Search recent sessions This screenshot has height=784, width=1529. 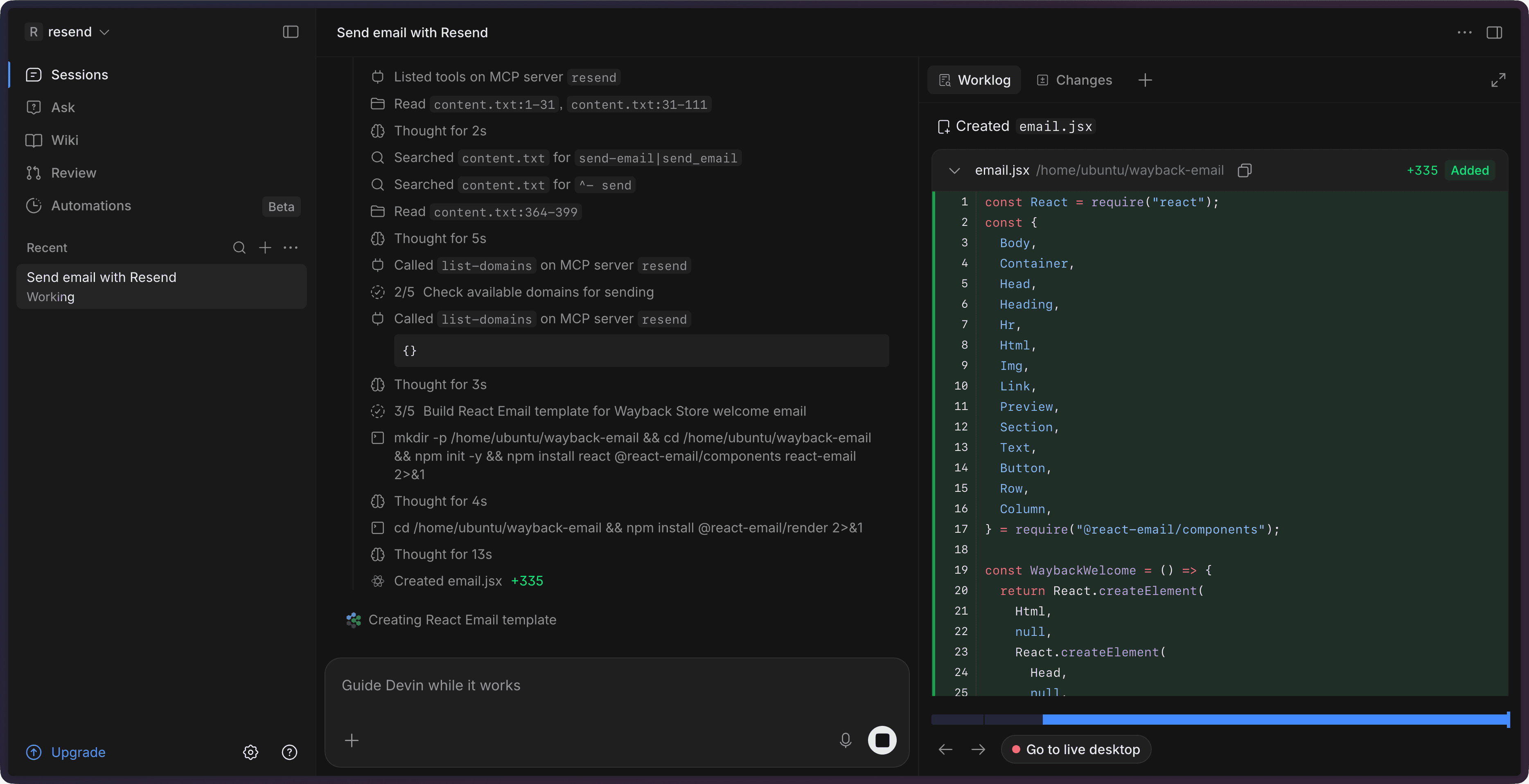pyautogui.click(x=239, y=248)
